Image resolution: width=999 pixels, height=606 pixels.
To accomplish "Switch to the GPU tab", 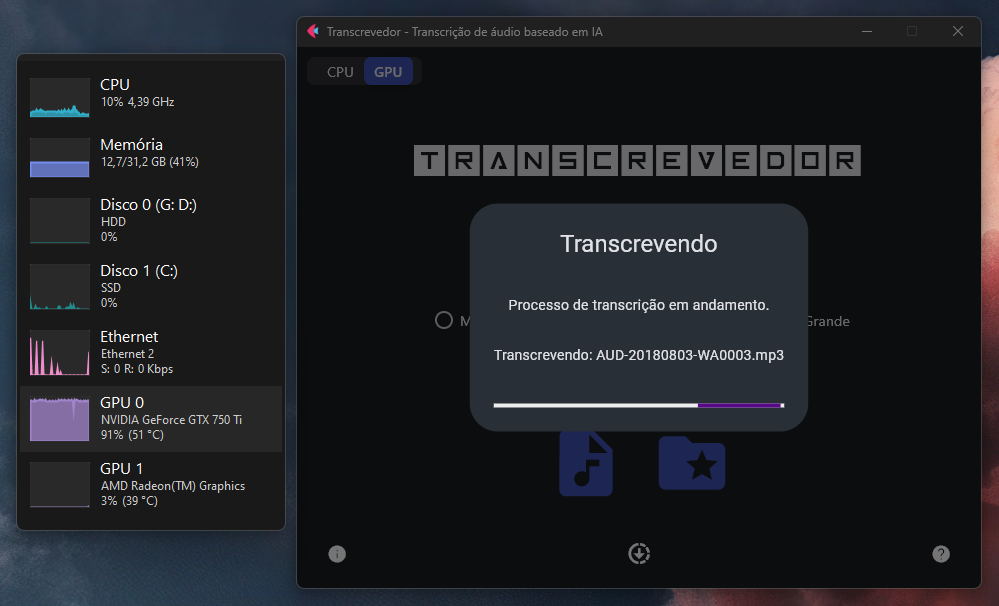I will pos(390,71).
